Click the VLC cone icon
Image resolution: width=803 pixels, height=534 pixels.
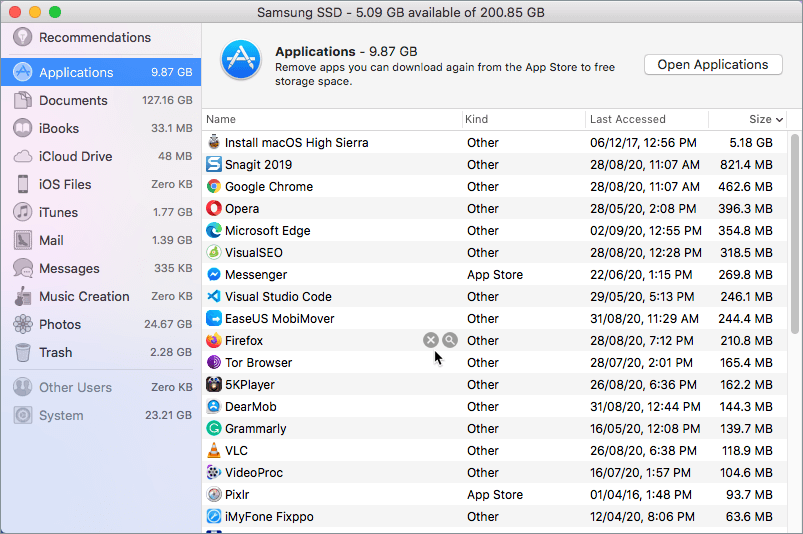pyautogui.click(x=214, y=451)
